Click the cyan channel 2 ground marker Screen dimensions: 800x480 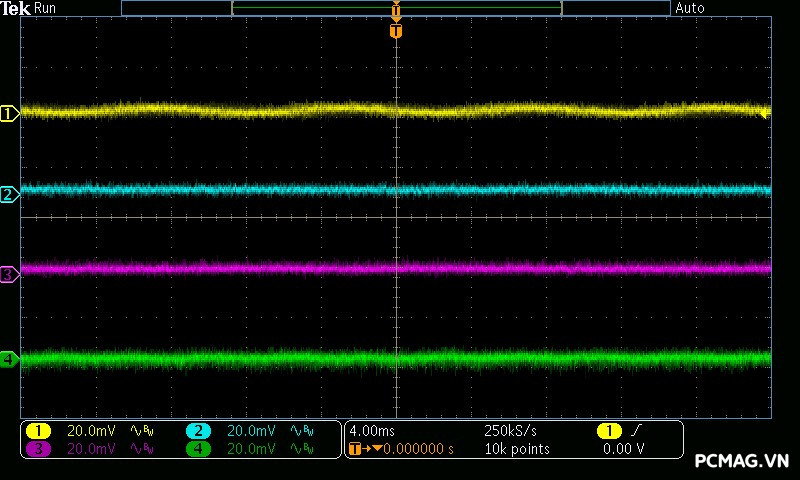(10, 194)
